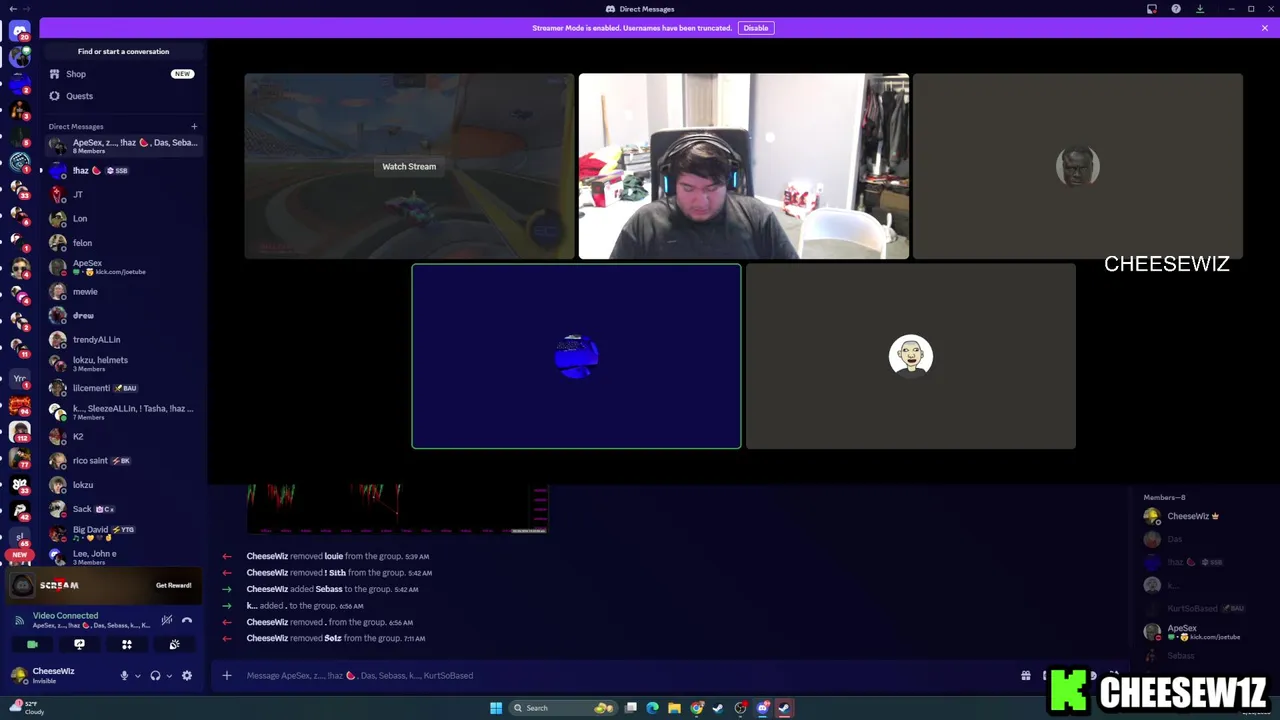1280x720 pixels.
Task: Open direct message with felon
Action: 122,242
